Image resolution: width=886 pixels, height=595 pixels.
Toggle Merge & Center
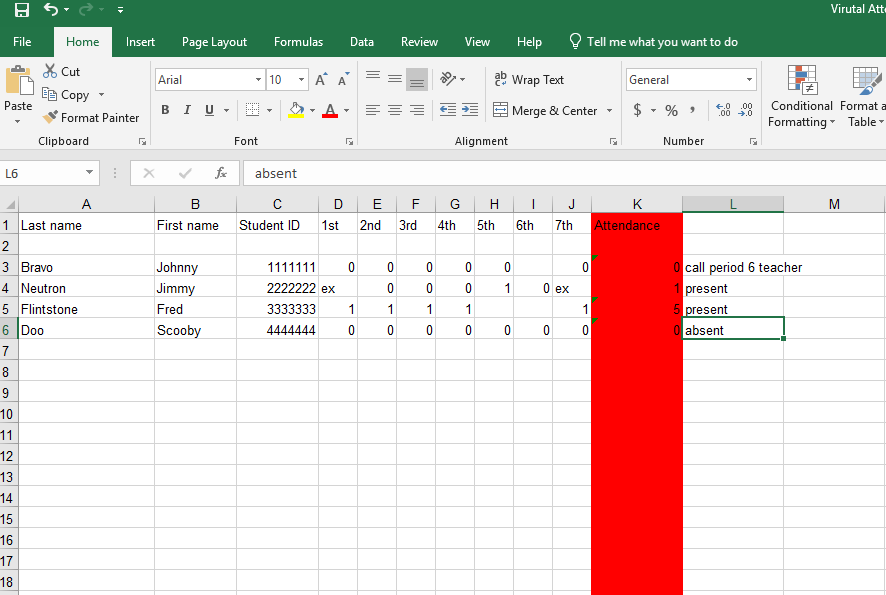coord(546,110)
